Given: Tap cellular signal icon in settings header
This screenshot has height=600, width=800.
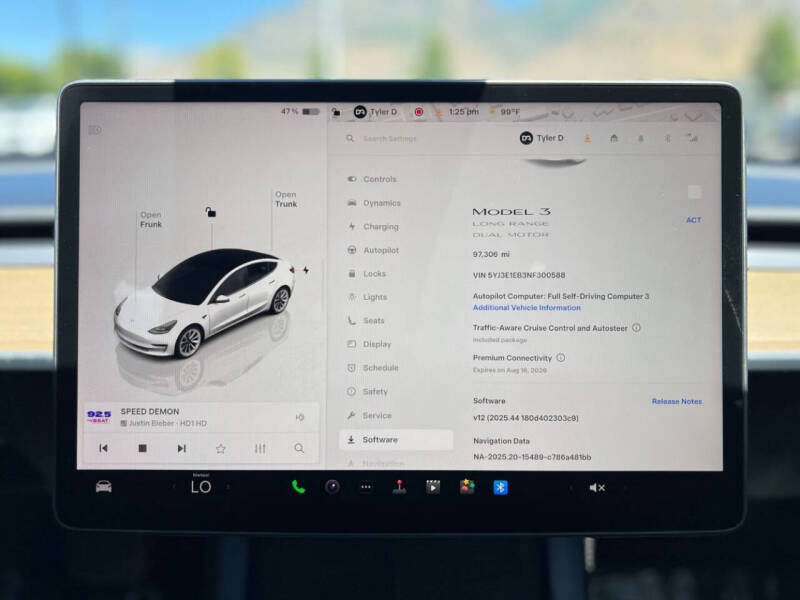Looking at the screenshot, I should click(x=692, y=138).
